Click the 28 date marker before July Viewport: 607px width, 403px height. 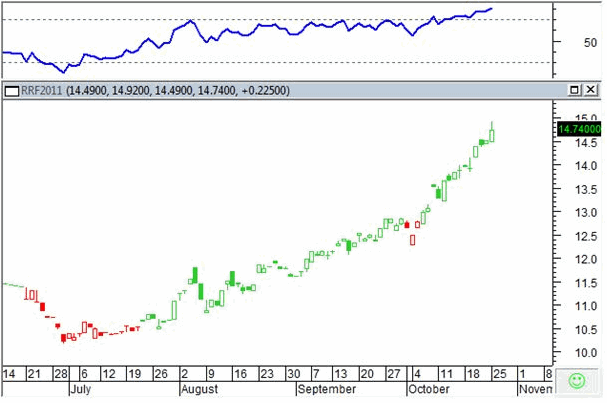tap(61, 374)
